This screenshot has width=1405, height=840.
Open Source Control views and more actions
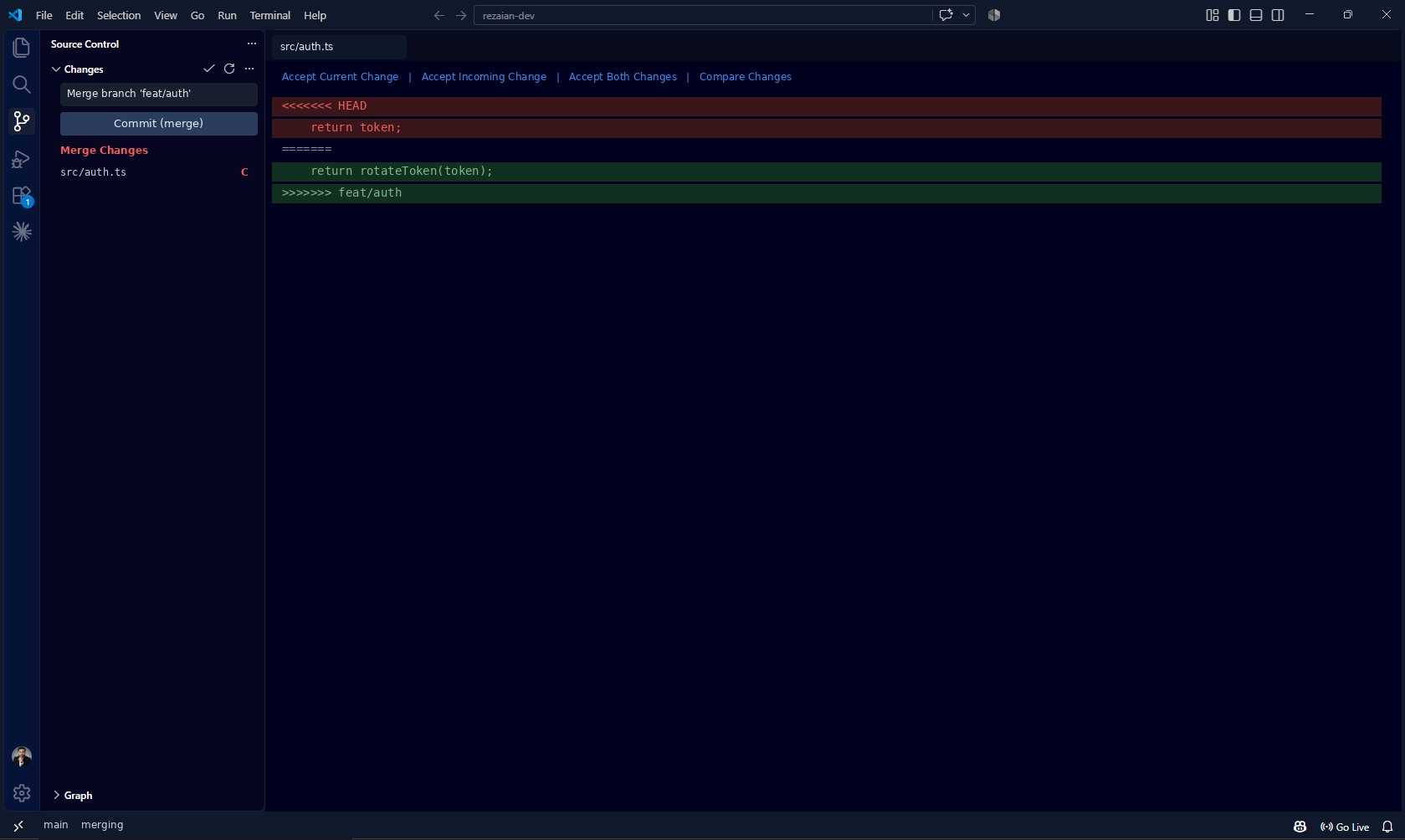click(x=252, y=44)
